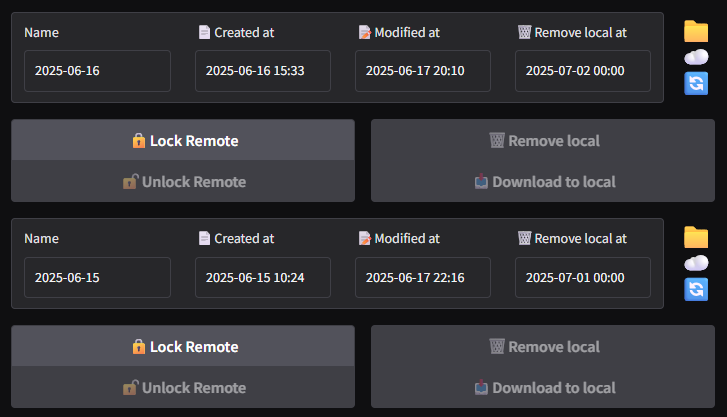Open folder icon for the 2025-06-16 entry
Viewport: 727px width, 417px height.
point(696,31)
